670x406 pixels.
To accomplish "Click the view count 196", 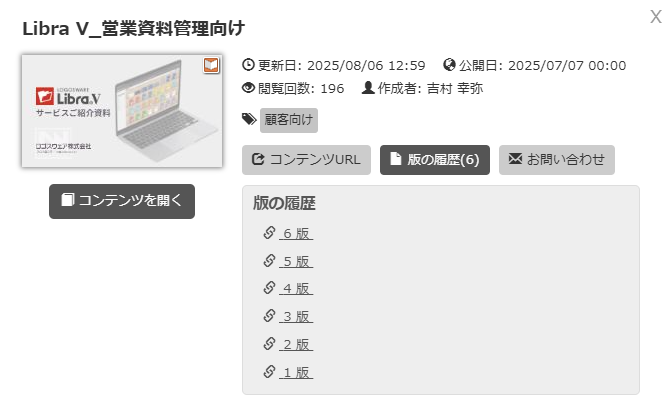I will (332, 89).
